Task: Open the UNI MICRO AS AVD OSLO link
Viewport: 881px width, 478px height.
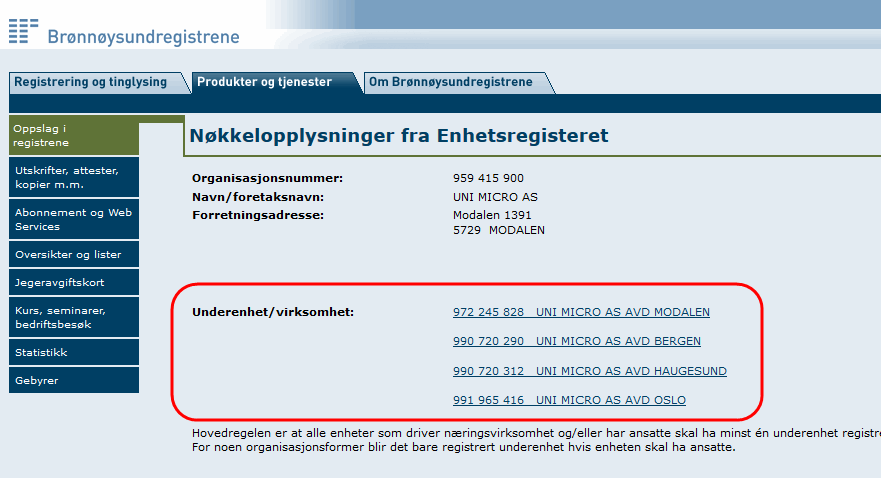Action: [569, 401]
